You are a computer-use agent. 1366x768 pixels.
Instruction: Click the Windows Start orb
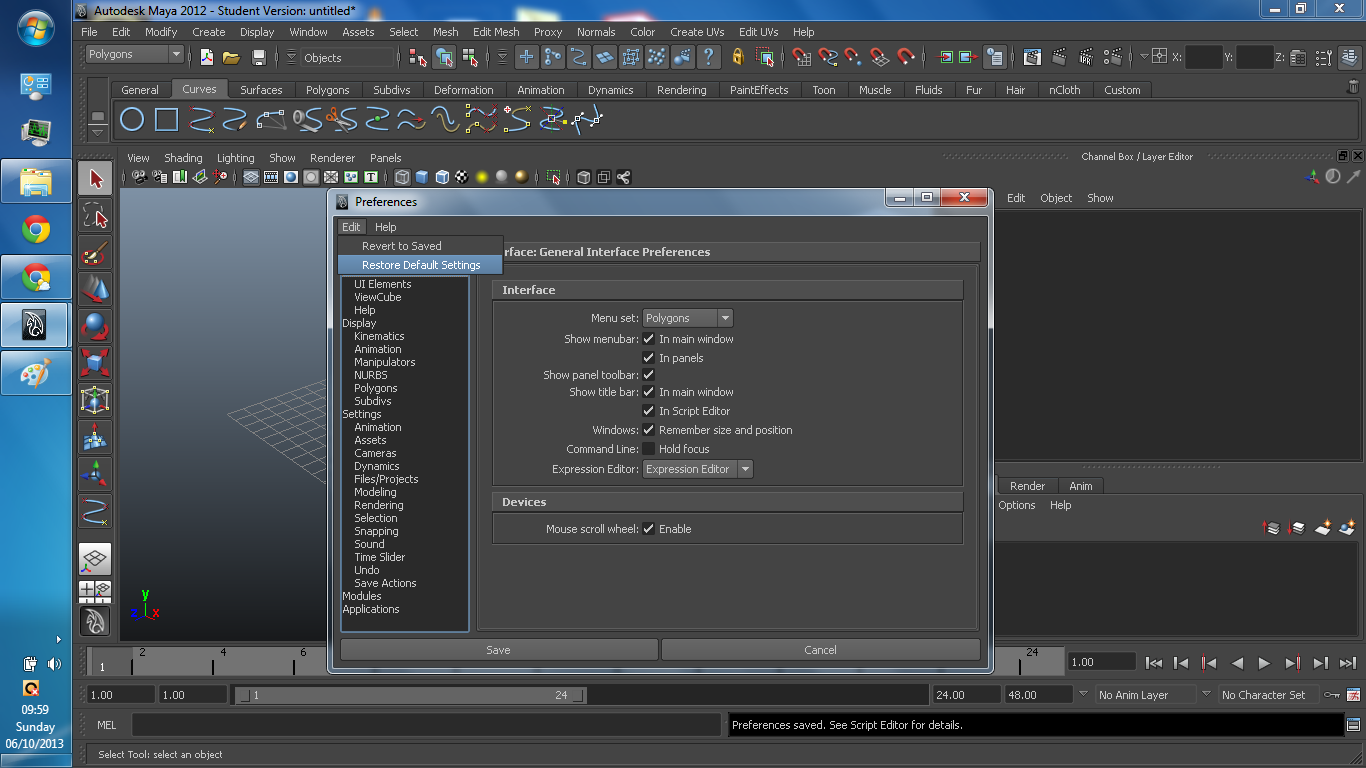tap(36, 28)
